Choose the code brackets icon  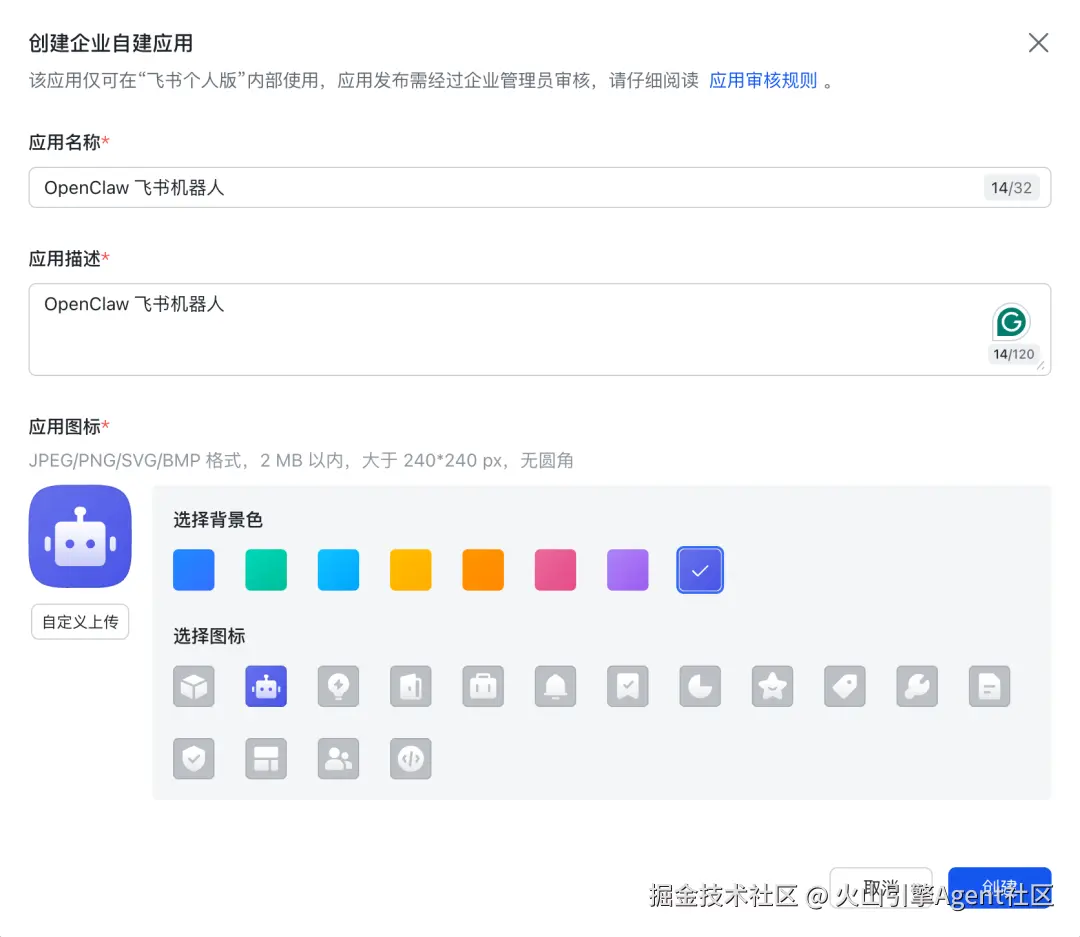(x=411, y=759)
